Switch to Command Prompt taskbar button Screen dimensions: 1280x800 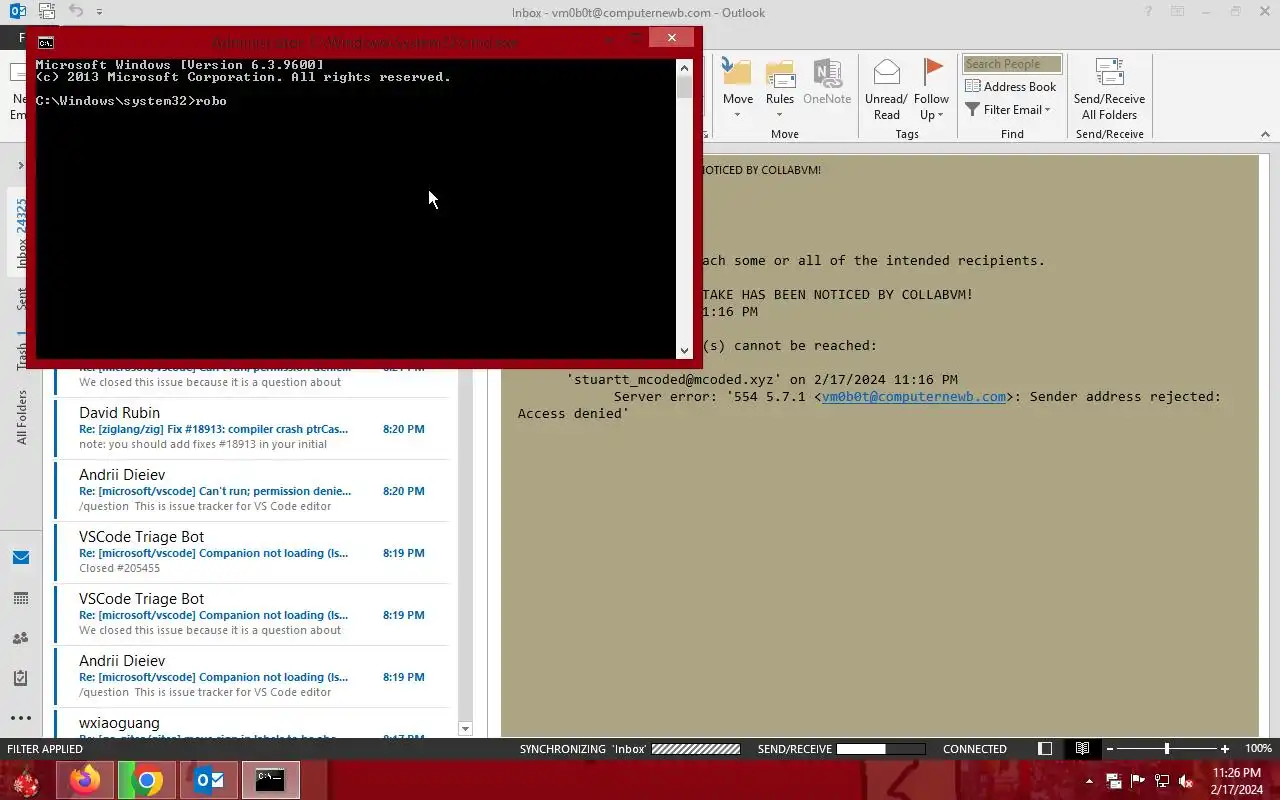click(x=270, y=780)
